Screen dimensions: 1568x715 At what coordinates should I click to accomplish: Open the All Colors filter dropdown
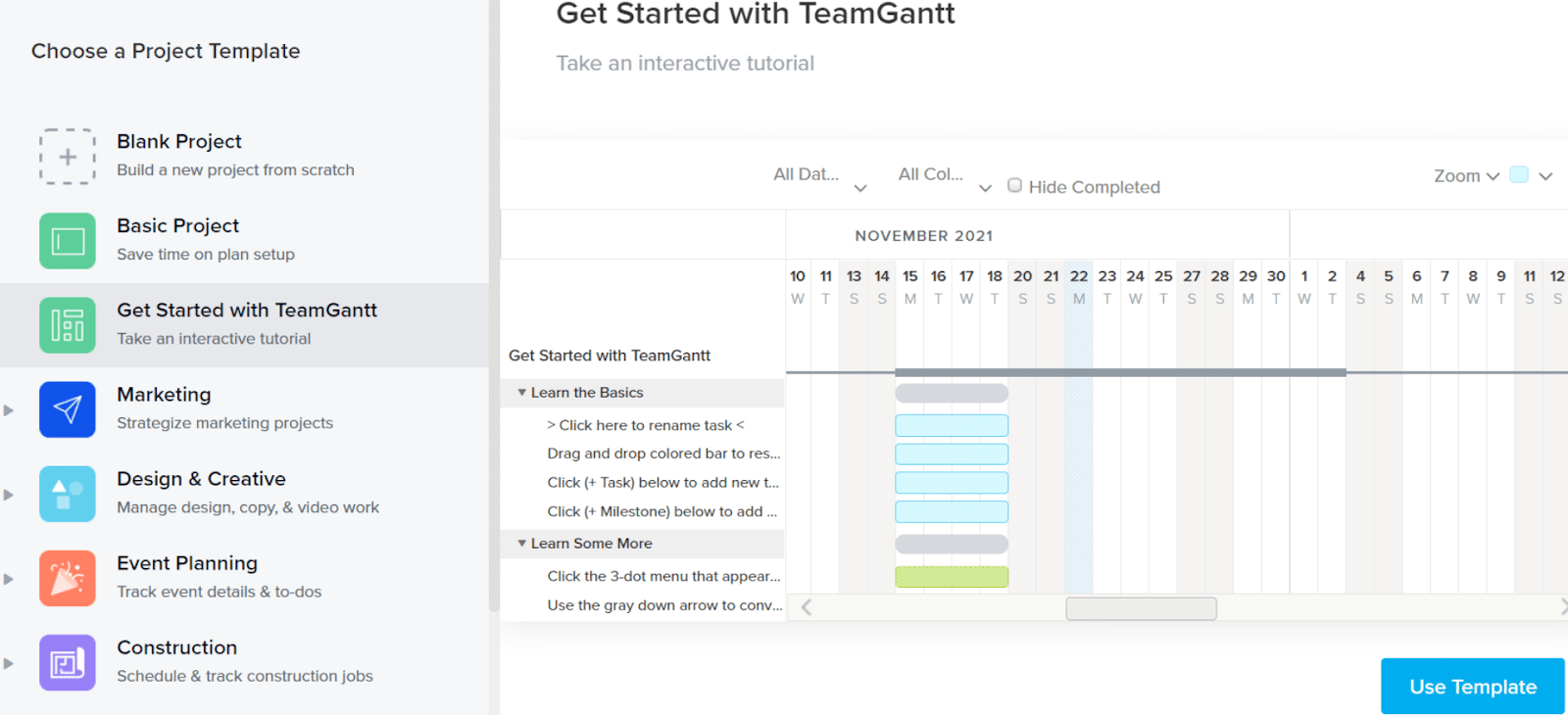click(945, 176)
